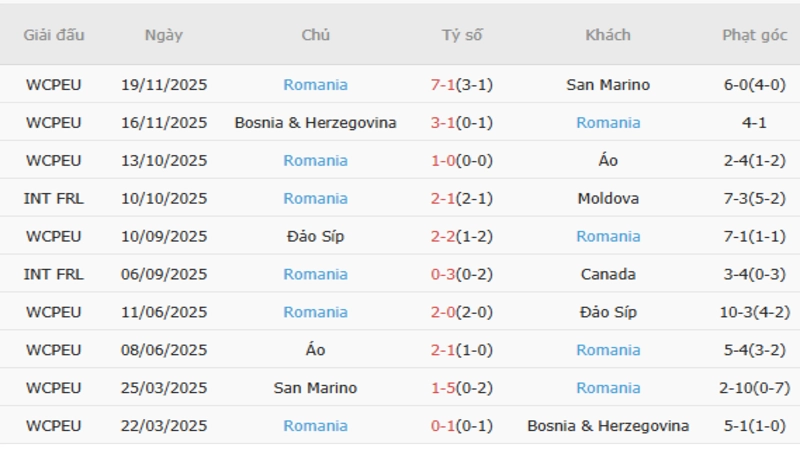This screenshot has height=450, width=800.
Task: Select the 7-1(3-1) score
Action: point(461,85)
